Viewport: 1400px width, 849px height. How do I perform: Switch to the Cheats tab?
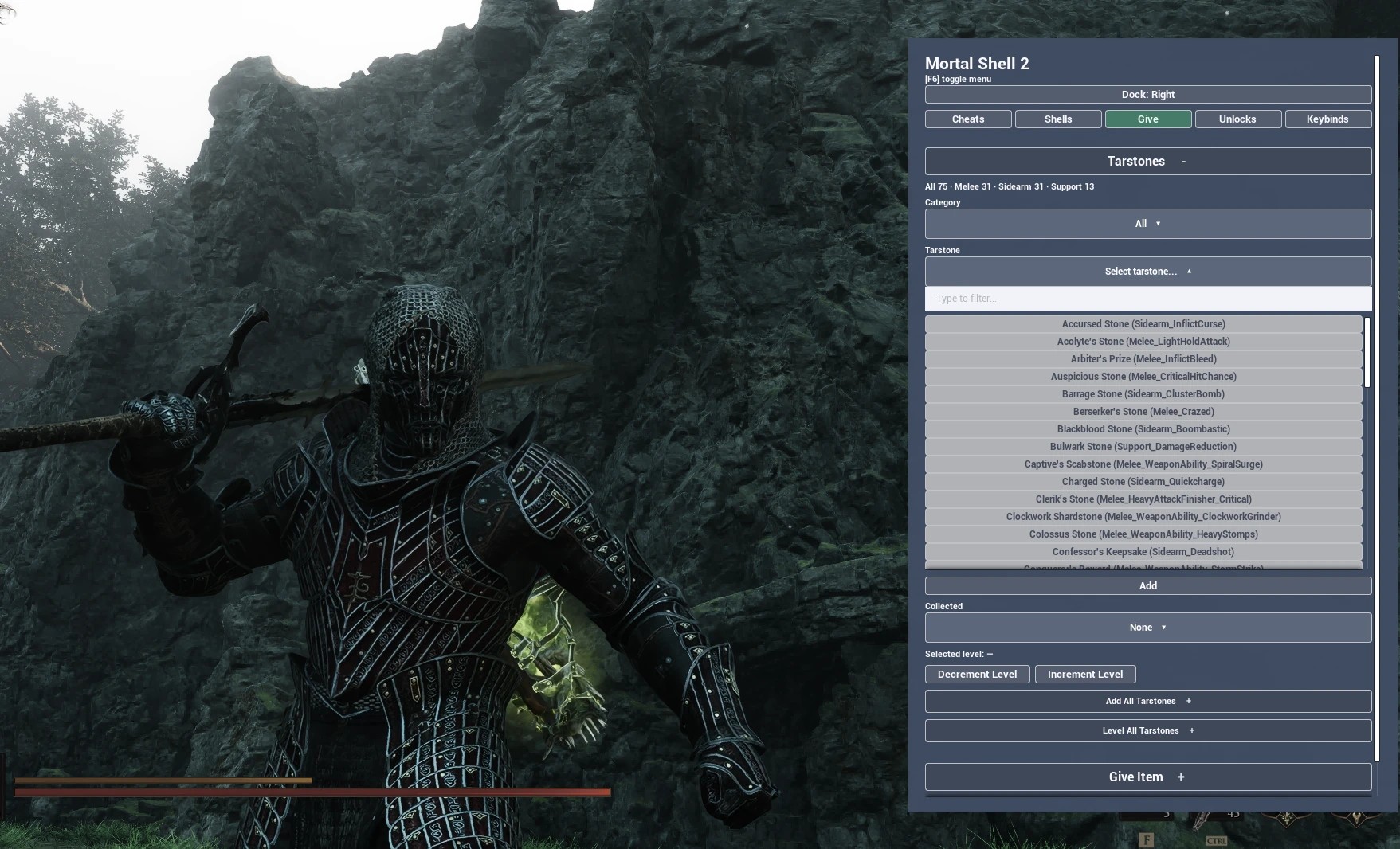pyautogui.click(x=968, y=119)
